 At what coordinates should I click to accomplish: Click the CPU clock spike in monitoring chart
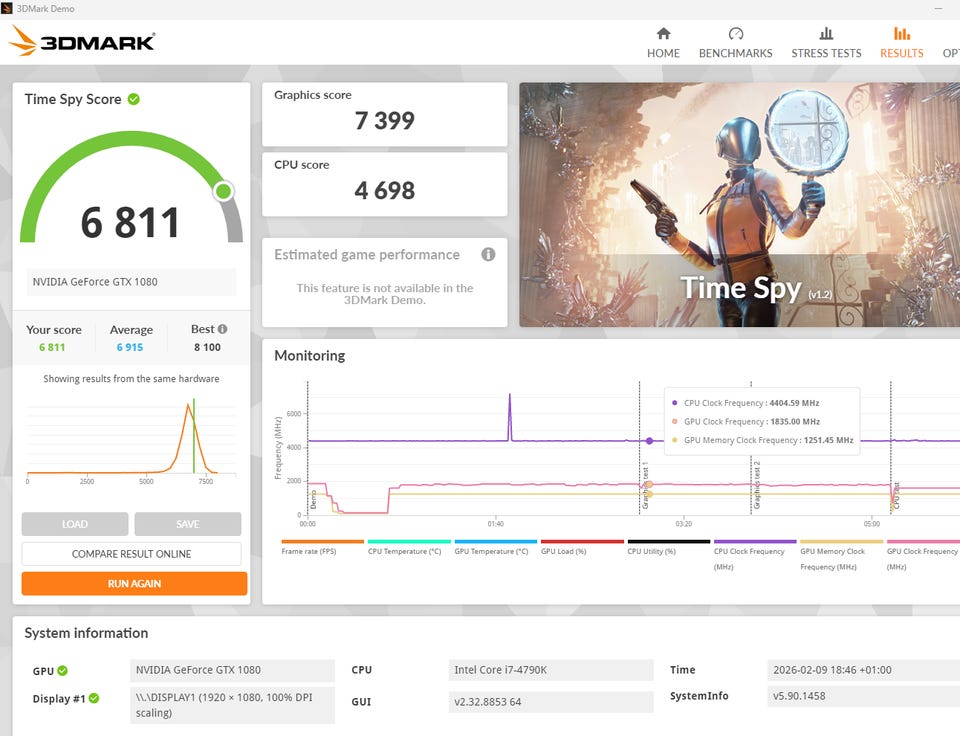coord(509,416)
